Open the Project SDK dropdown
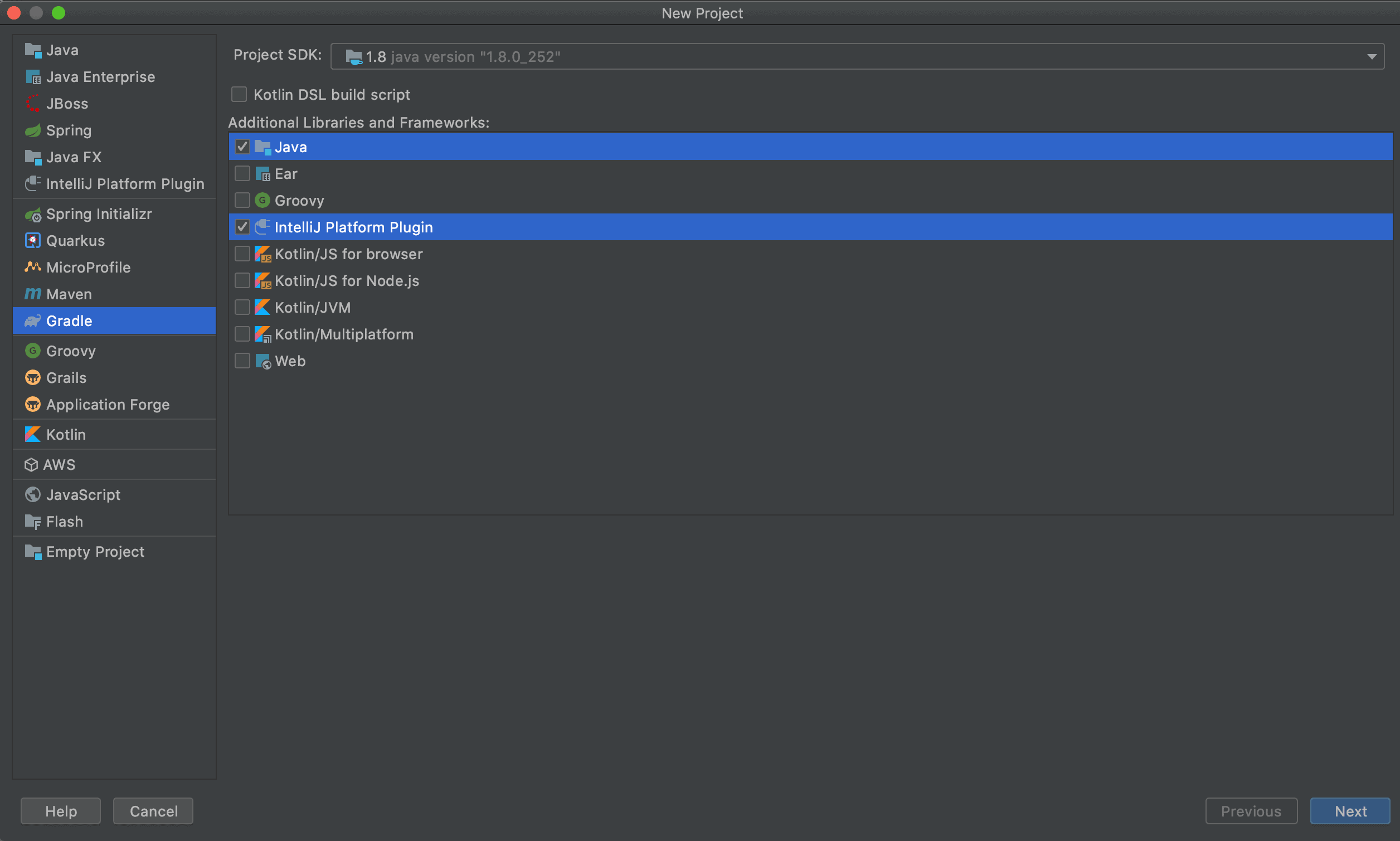The image size is (1400, 841). [1372, 56]
